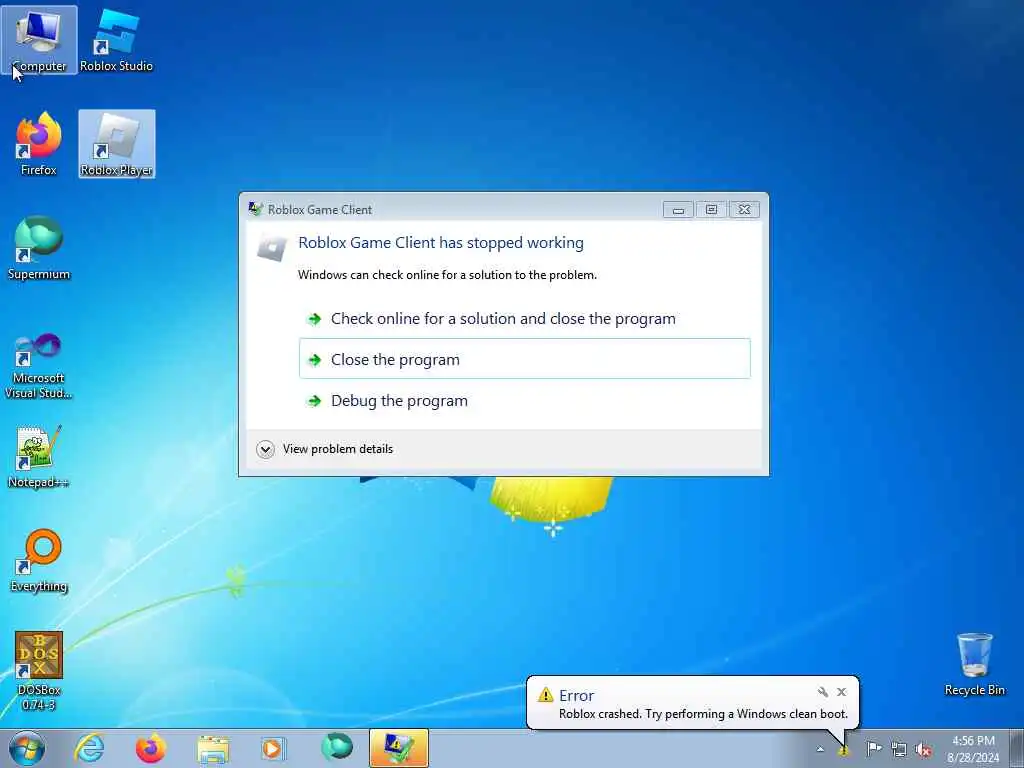Open the network tray icon
Screen dimensions: 1024x768
(899, 749)
